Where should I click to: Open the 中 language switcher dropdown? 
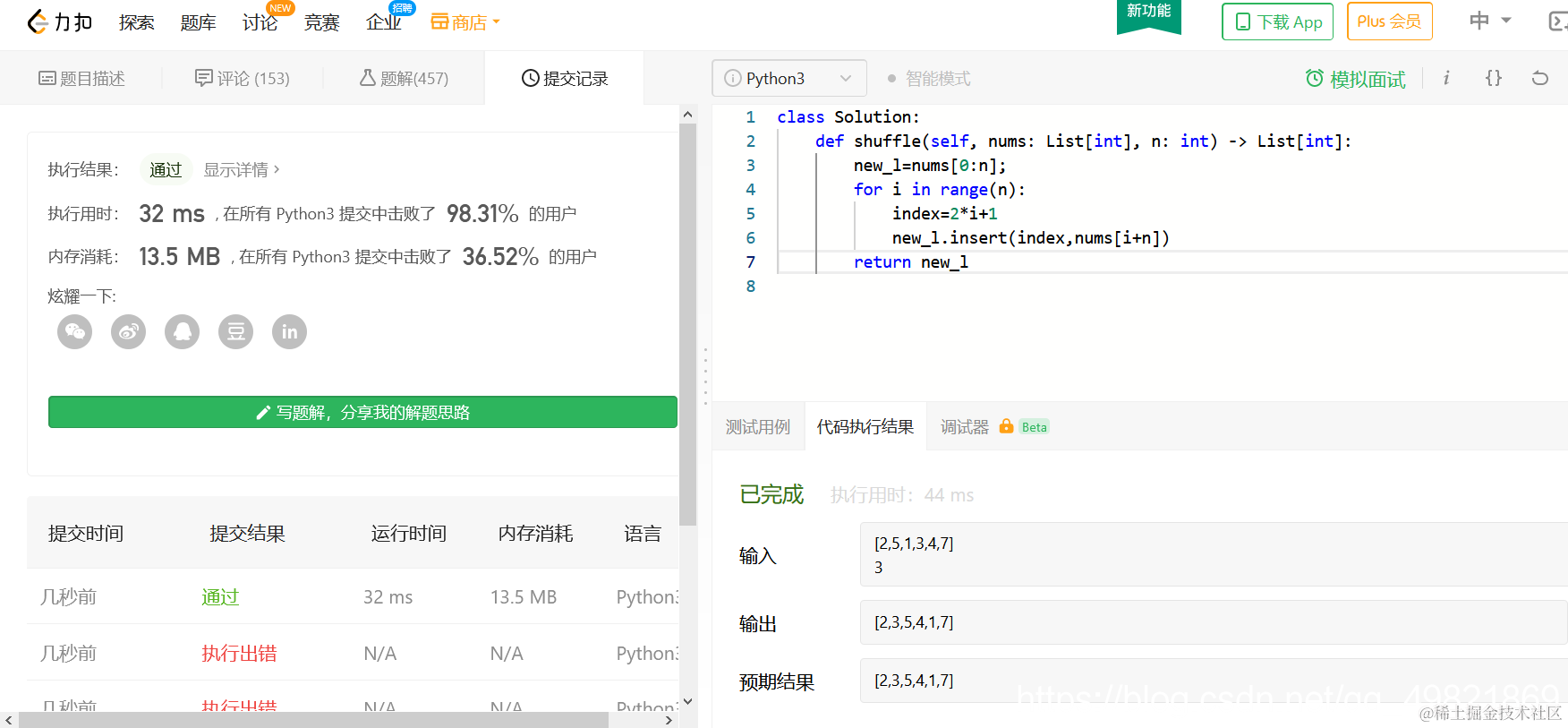pyautogui.click(x=1490, y=21)
